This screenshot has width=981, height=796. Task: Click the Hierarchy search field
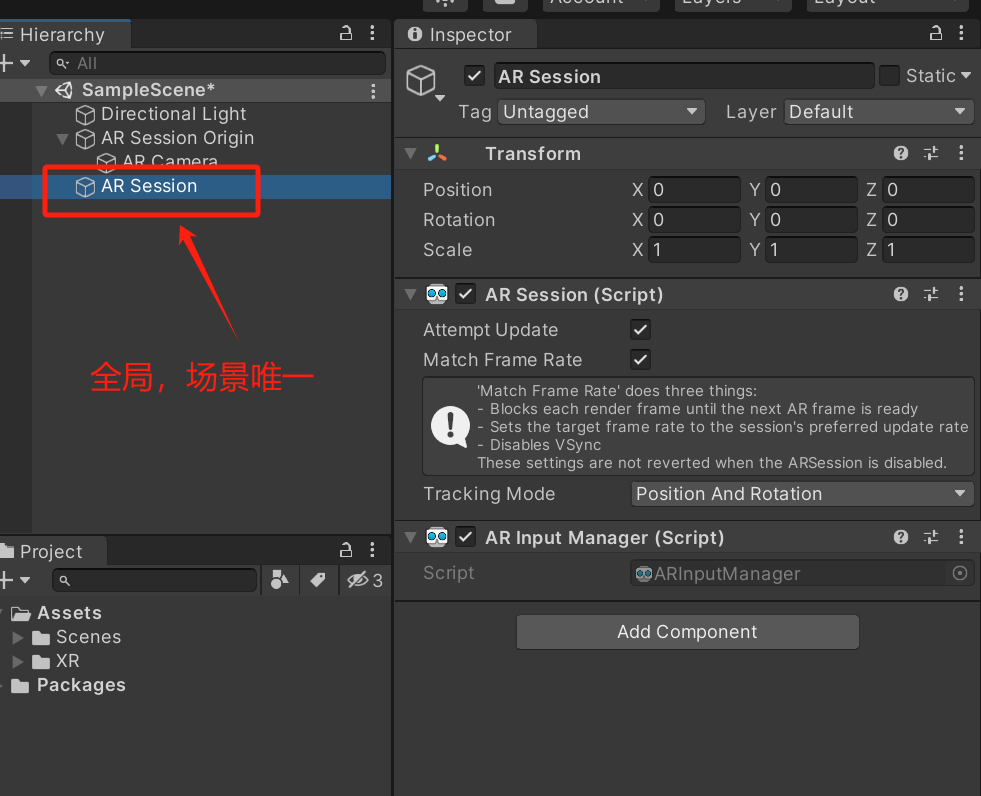[217, 63]
